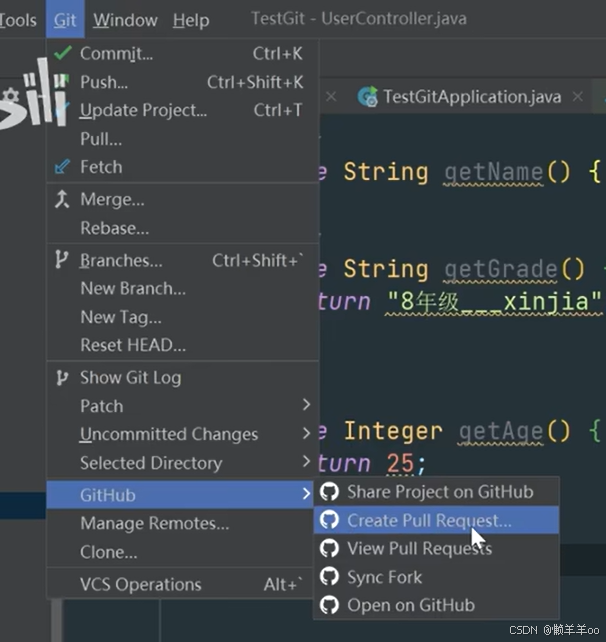Click the green checkmark Commit icon
The image size is (606, 642).
coord(63,53)
